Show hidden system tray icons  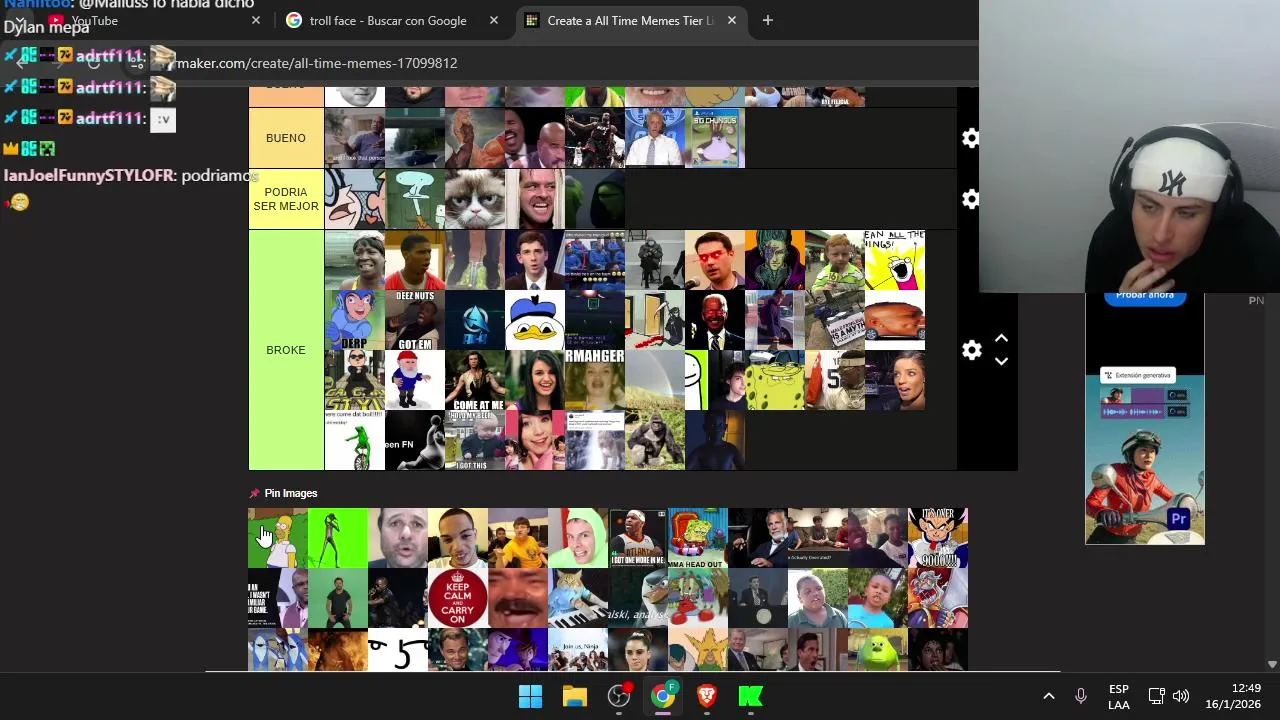click(1049, 696)
